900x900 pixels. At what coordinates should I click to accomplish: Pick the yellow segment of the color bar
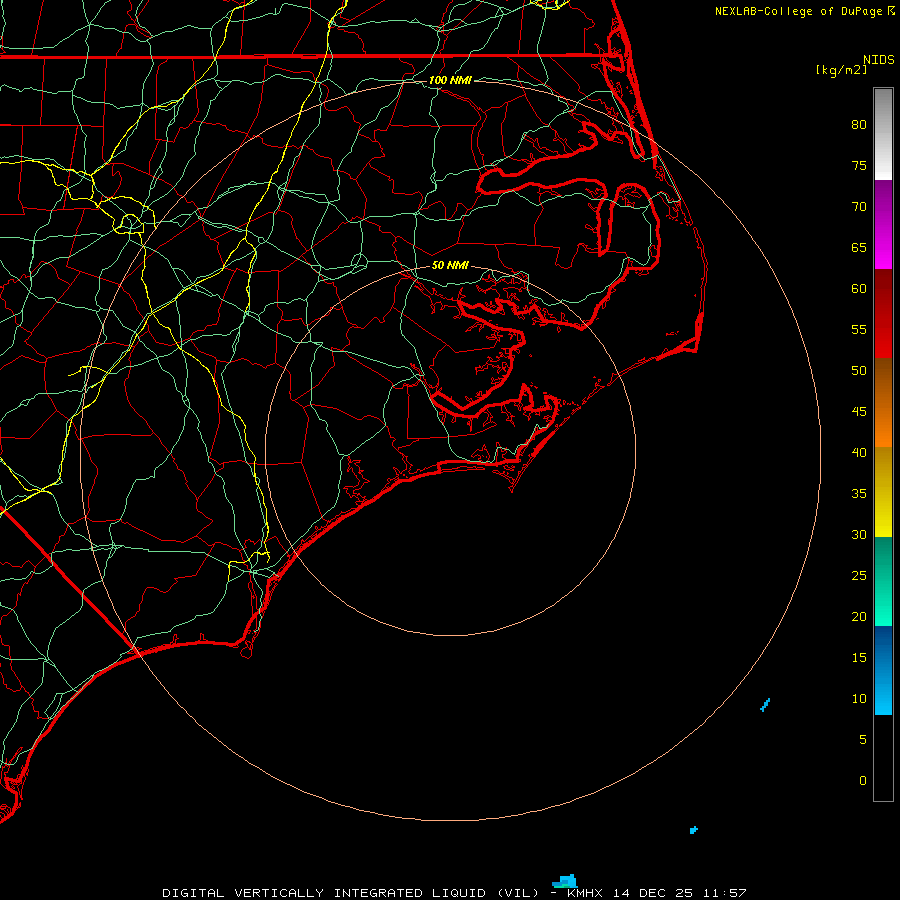click(x=883, y=492)
